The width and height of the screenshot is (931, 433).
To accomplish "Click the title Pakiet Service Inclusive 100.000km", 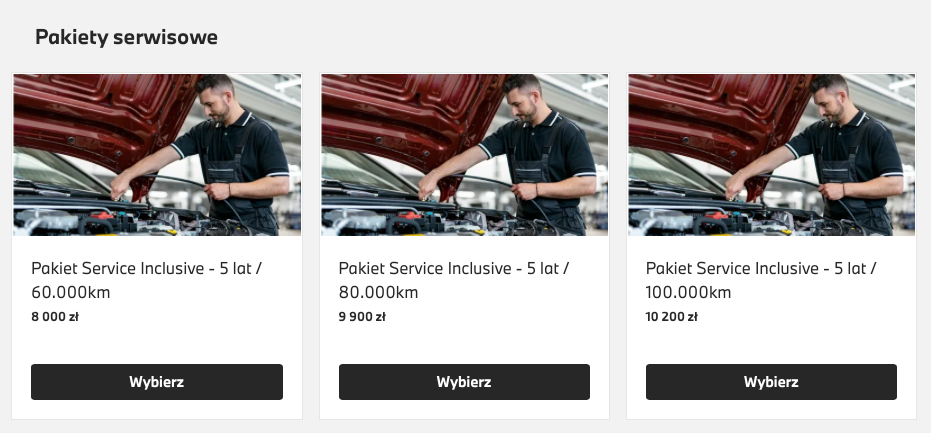I will click(761, 280).
